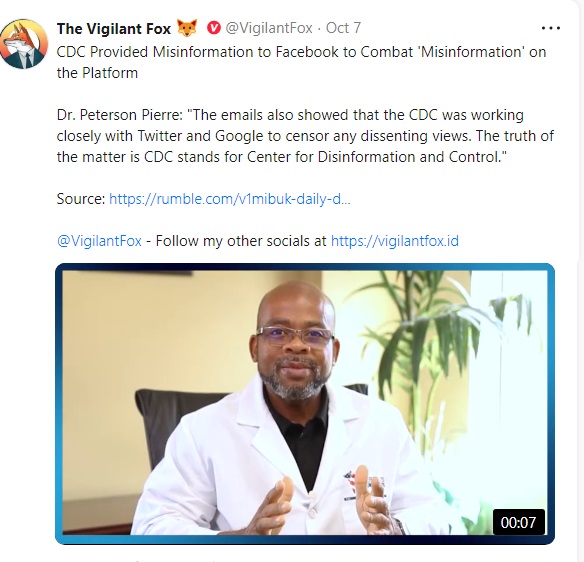Click the red verified badge icon

[x=214, y=28]
